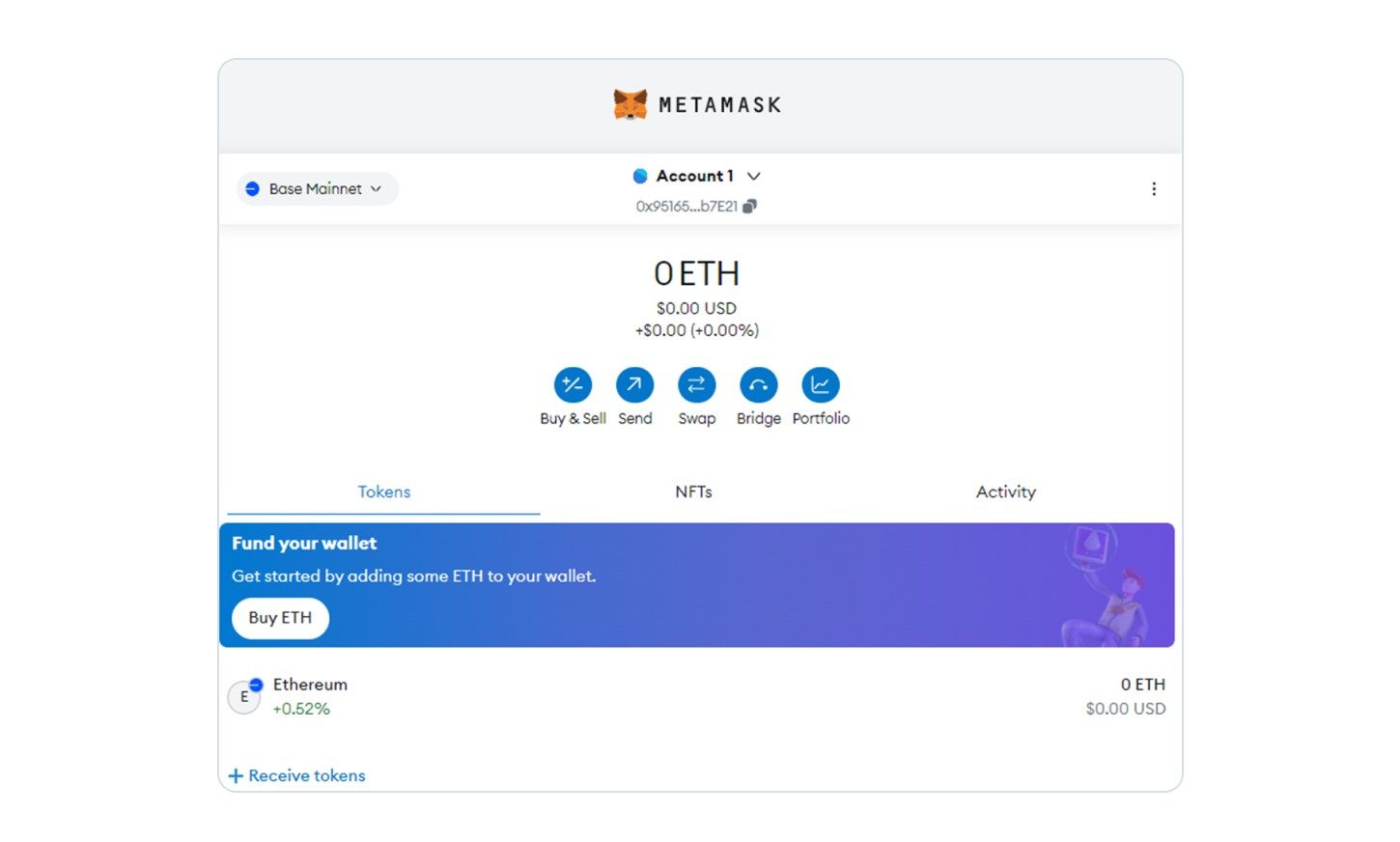Viewport: 1400px width, 842px height.
Task: Open the Buy & Sell icon
Action: pyautogui.click(x=573, y=385)
